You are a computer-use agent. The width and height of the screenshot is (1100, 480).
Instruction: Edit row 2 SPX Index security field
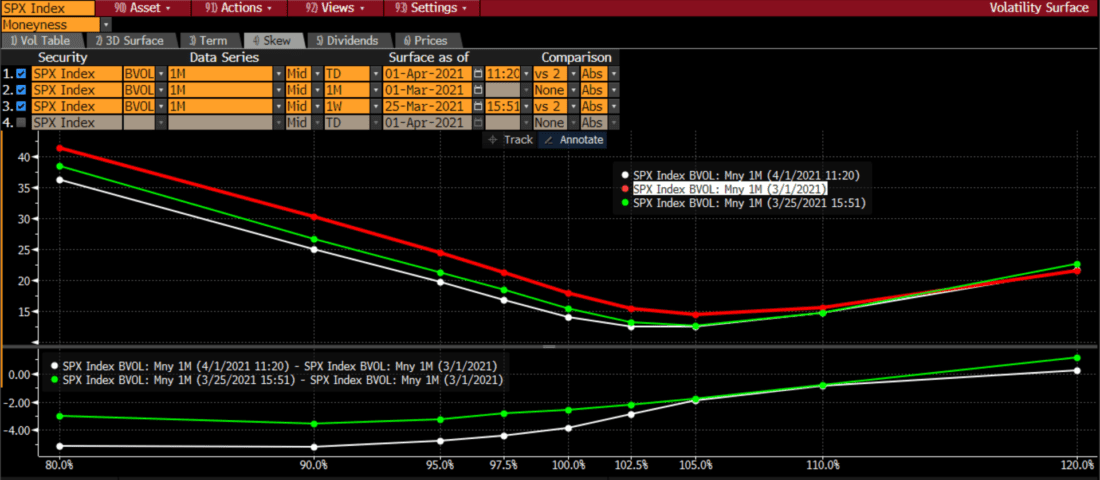pos(76,90)
